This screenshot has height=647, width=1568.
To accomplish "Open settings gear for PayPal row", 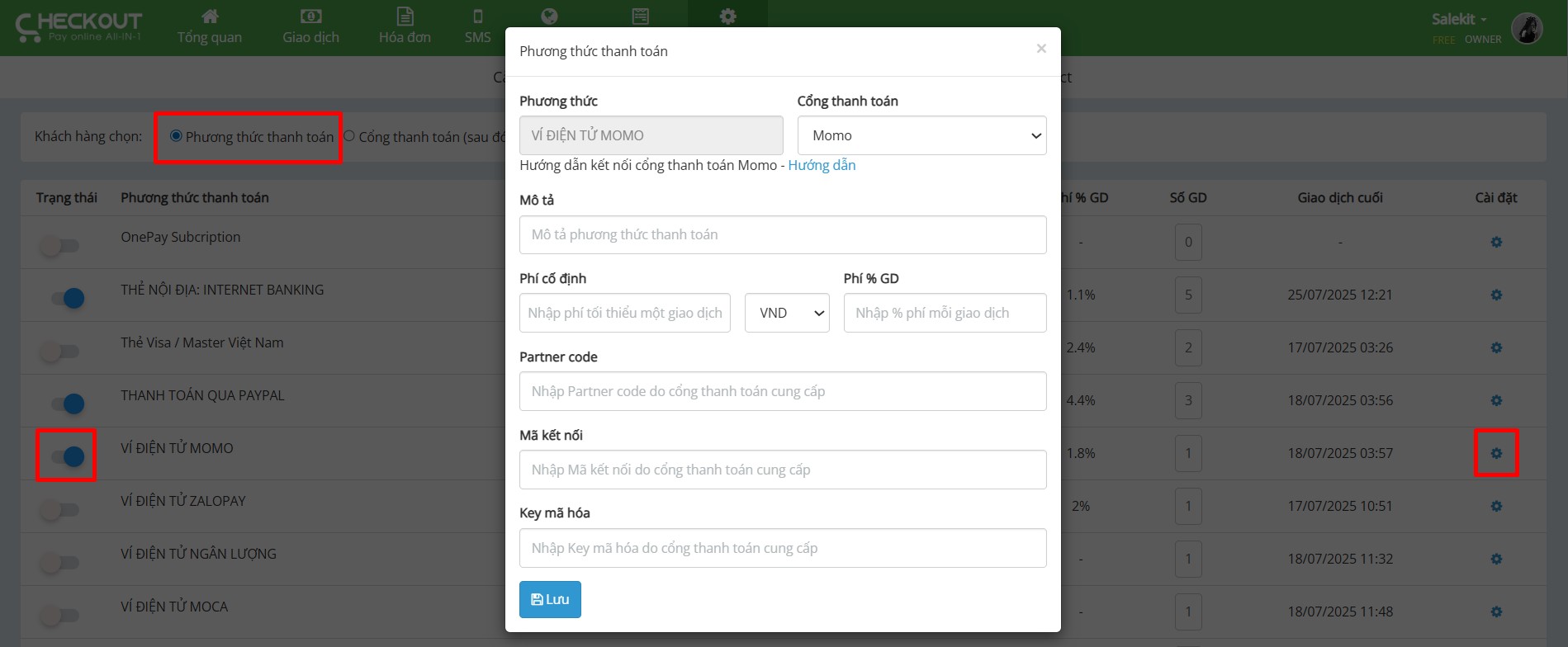I will pos(1496,400).
